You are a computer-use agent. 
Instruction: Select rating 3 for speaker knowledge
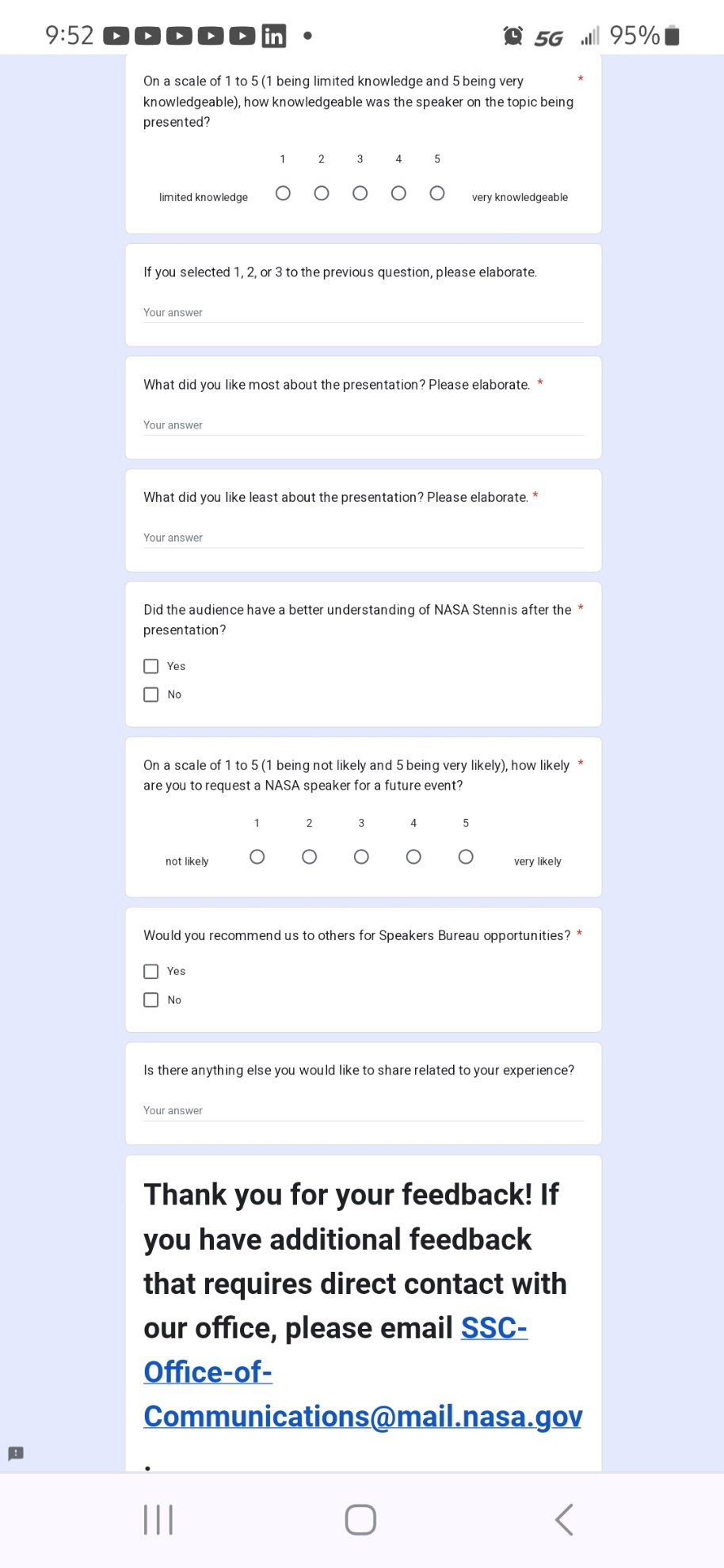[360, 193]
